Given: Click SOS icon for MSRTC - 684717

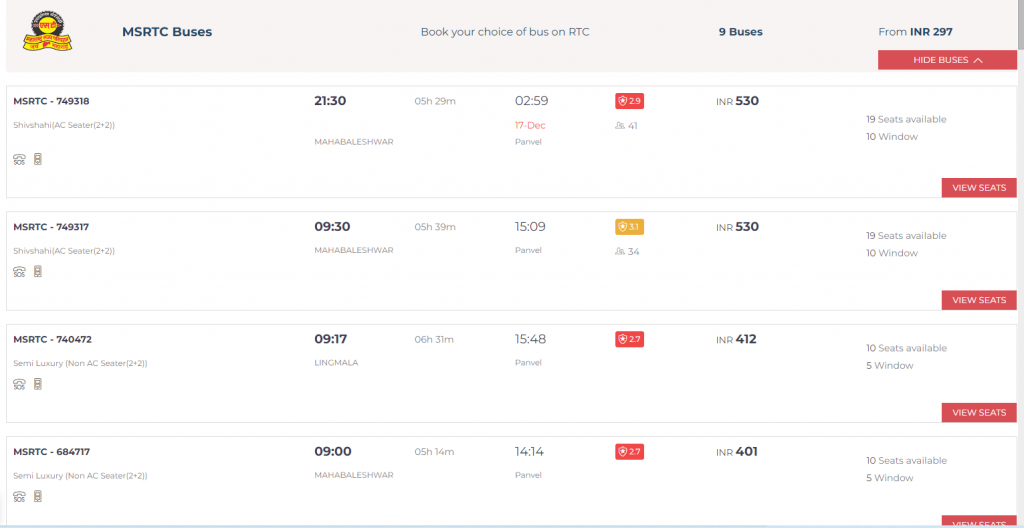Looking at the screenshot, I should click(19, 497).
